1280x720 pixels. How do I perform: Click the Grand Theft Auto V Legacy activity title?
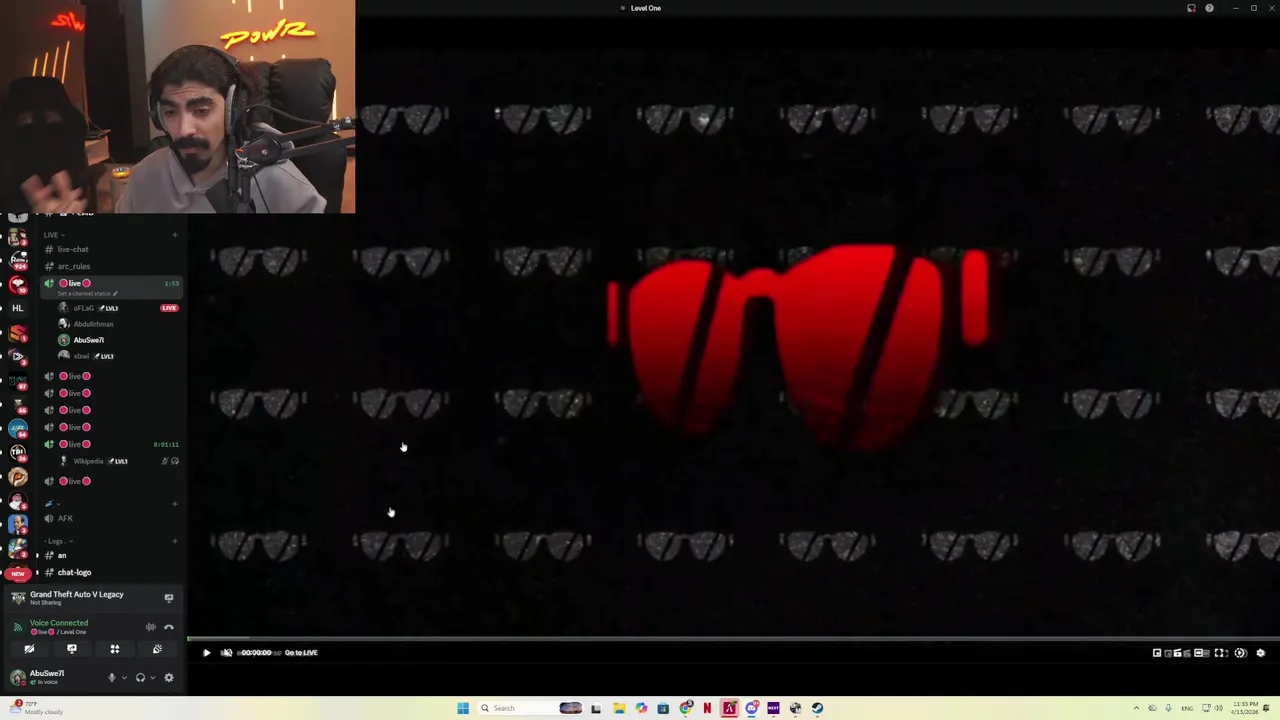tap(77, 594)
